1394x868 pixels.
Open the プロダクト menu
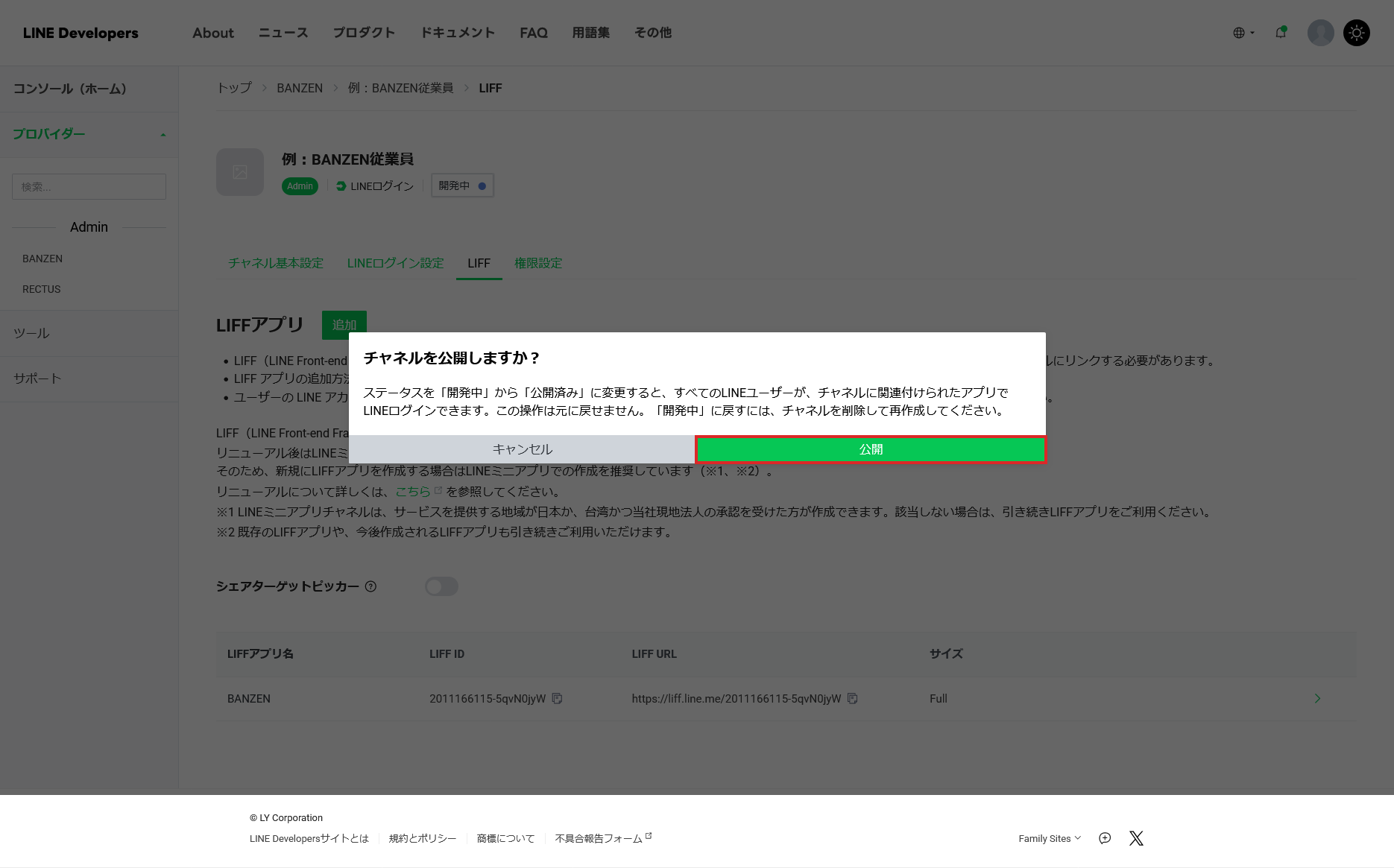pos(364,33)
